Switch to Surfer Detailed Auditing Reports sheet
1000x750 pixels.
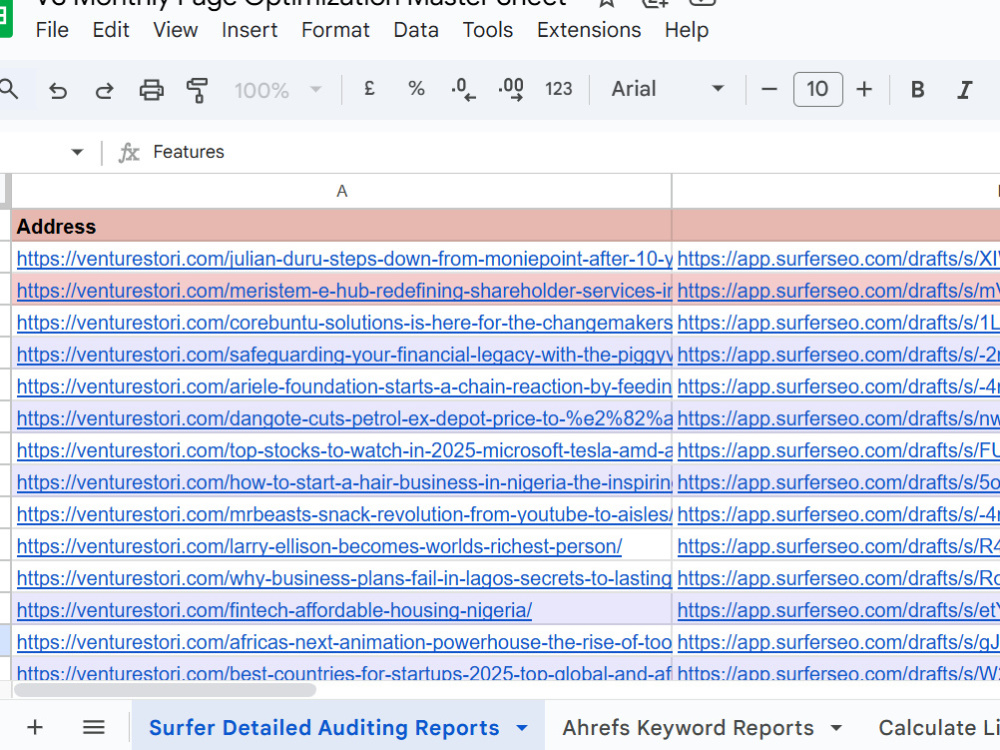tap(324, 728)
